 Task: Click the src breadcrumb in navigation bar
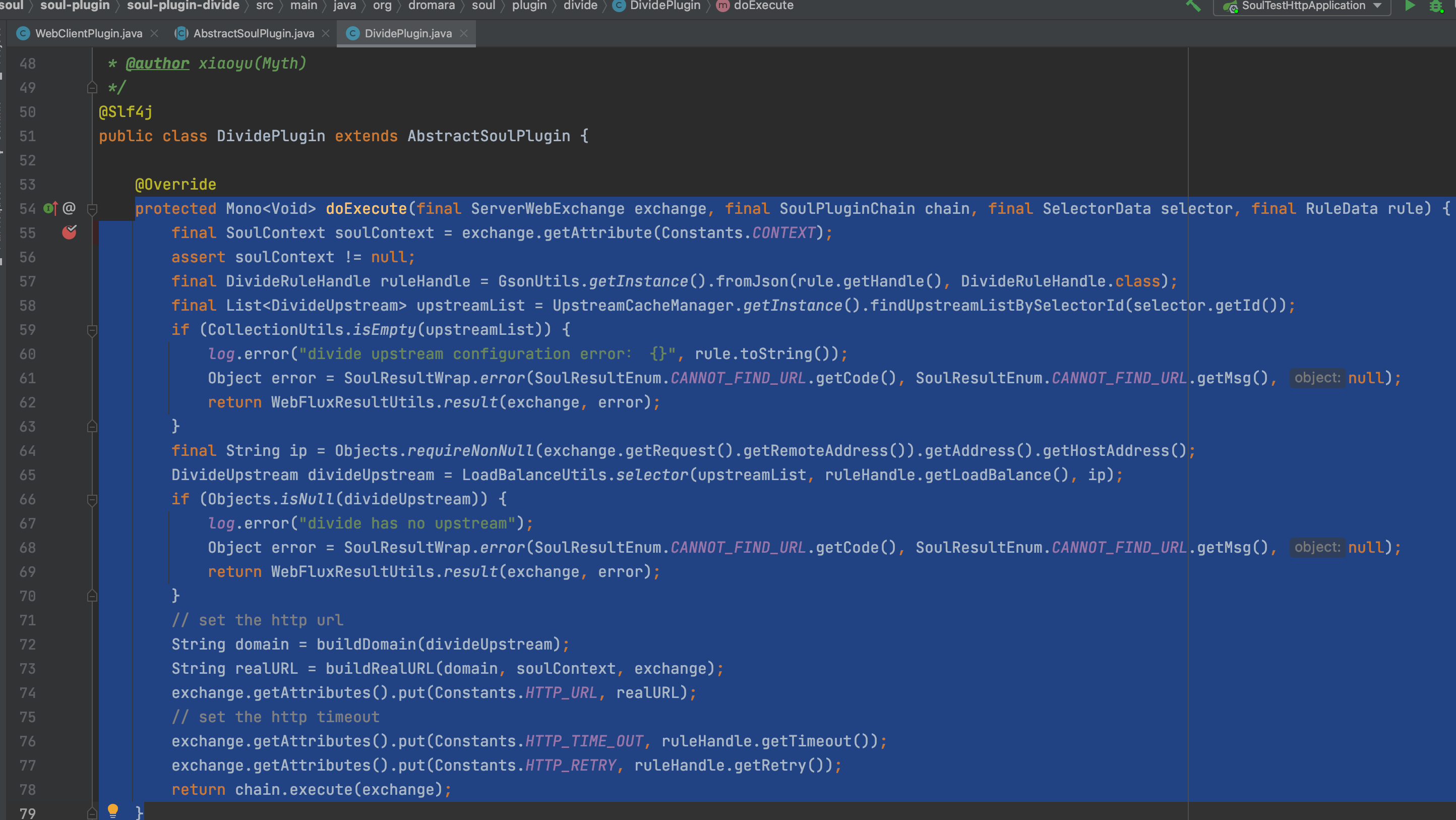point(265,6)
